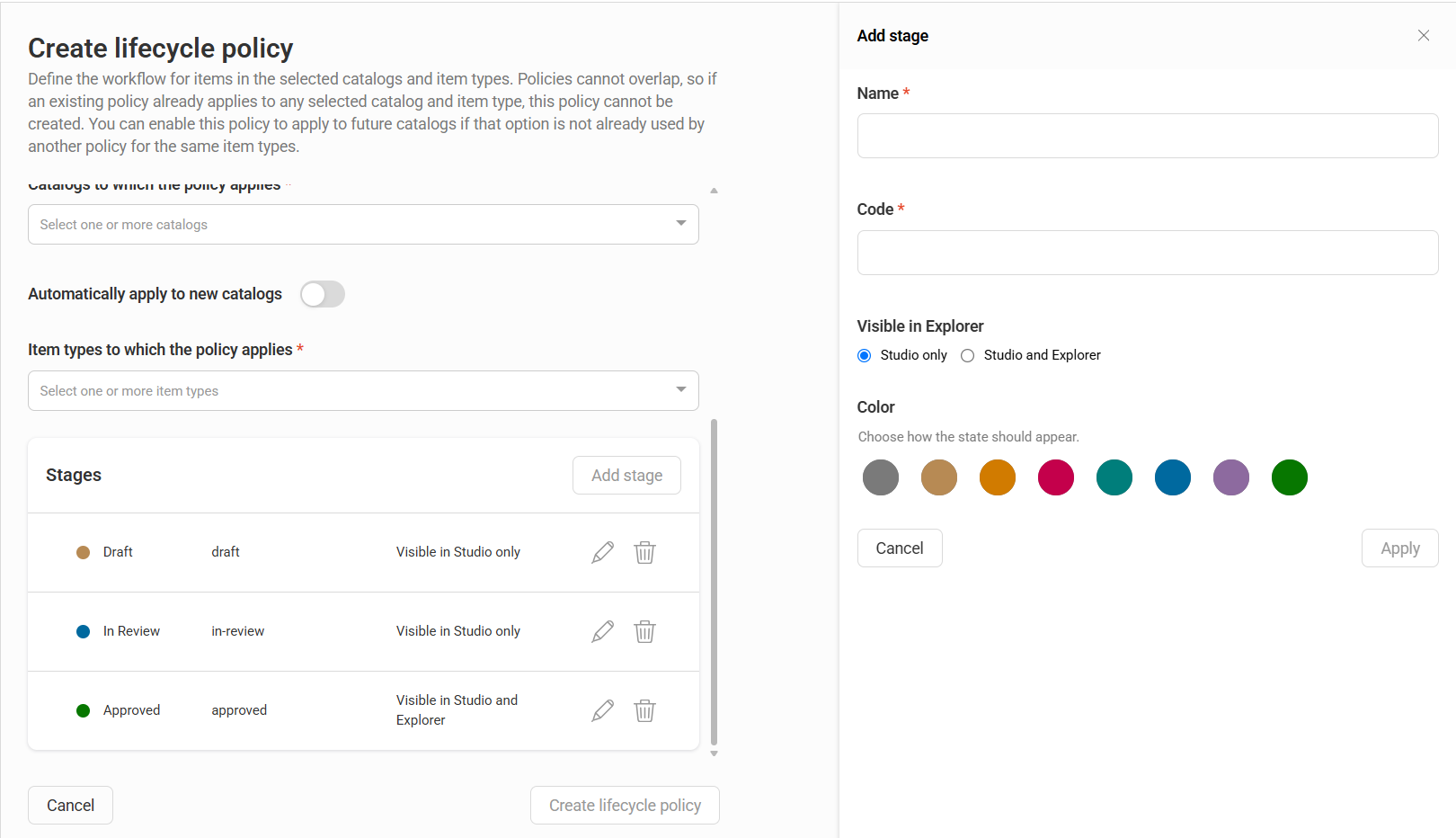Select the green color swatch

[x=1290, y=477]
